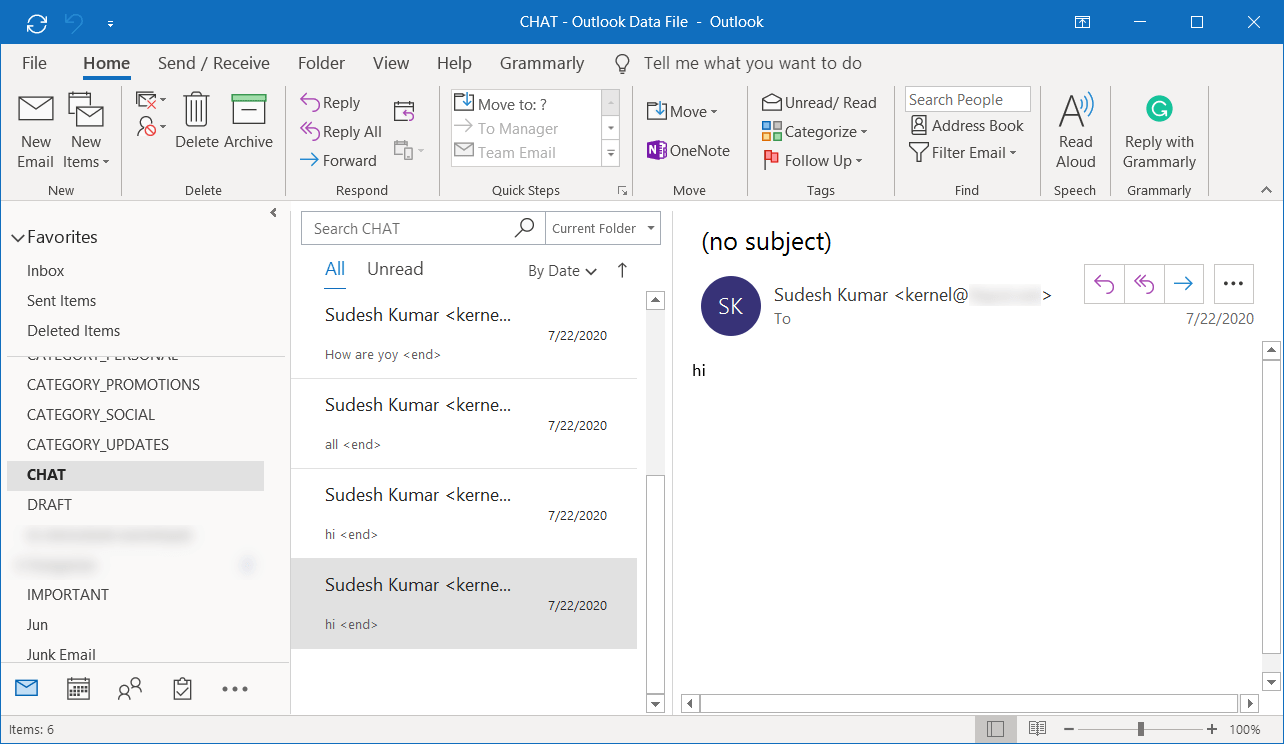Switch to the Folder tab
The image size is (1284, 744).
[321, 63]
